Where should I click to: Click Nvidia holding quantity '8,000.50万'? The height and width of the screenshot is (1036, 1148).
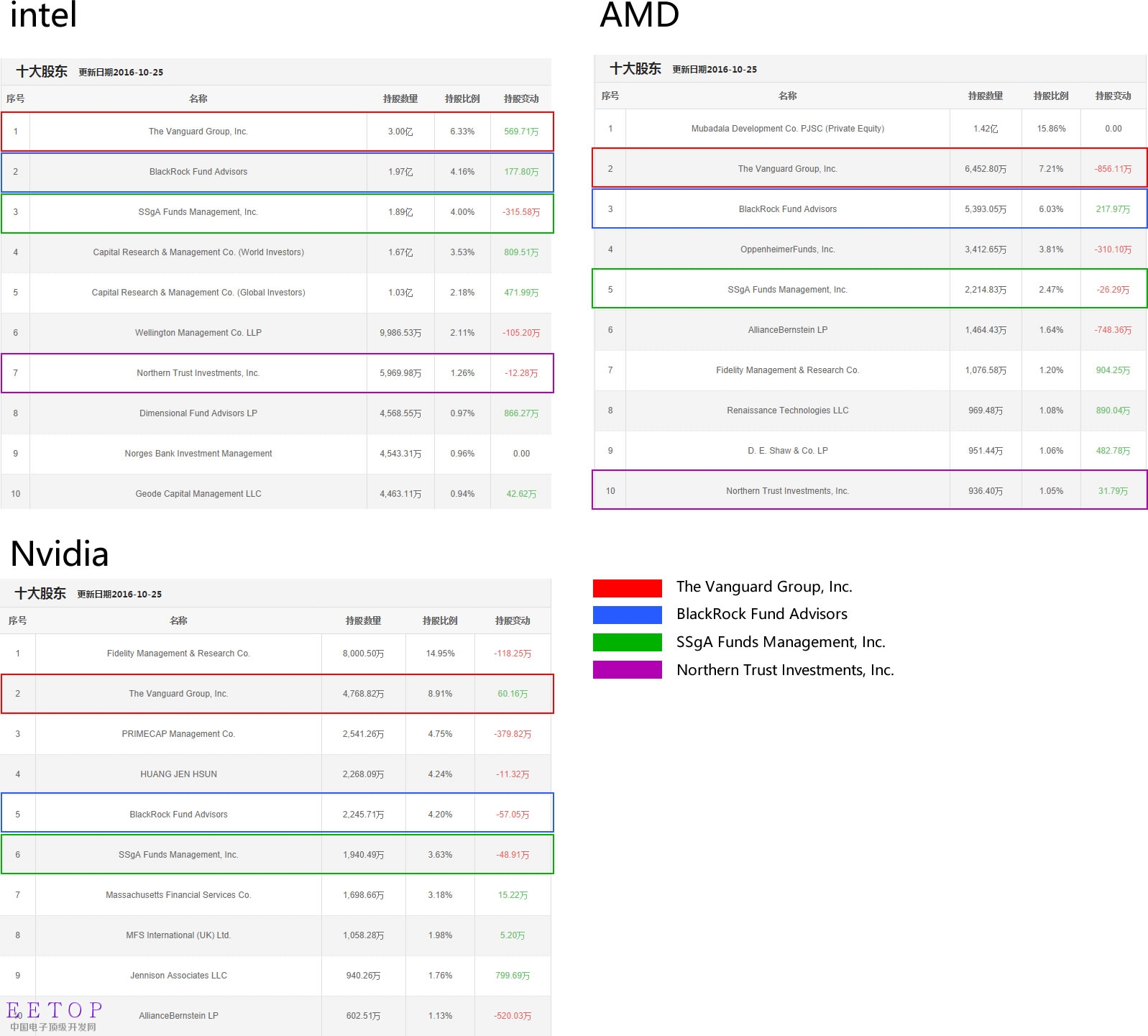point(363,654)
